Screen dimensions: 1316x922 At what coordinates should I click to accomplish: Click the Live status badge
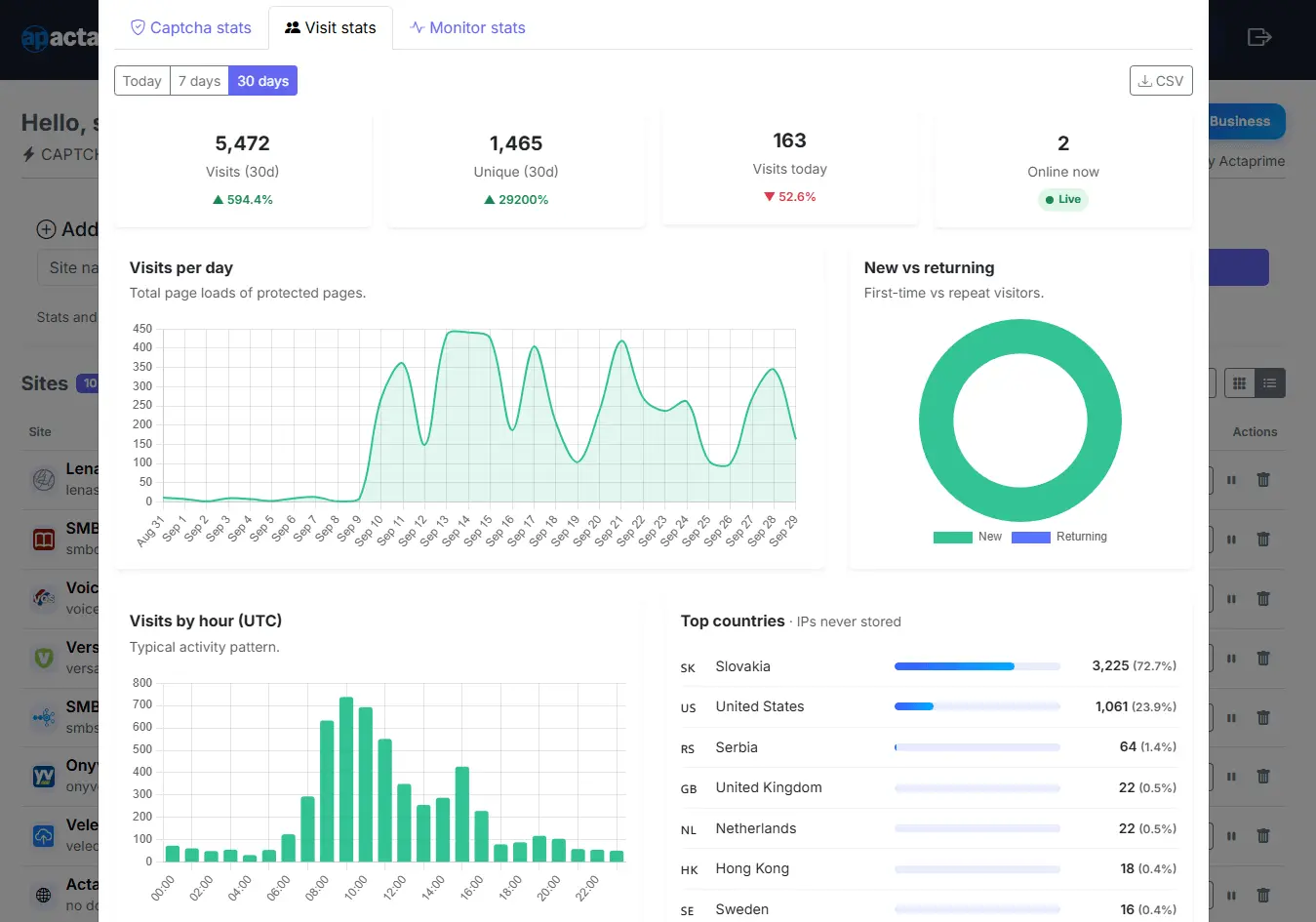pyautogui.click(x=1063, y=199)
